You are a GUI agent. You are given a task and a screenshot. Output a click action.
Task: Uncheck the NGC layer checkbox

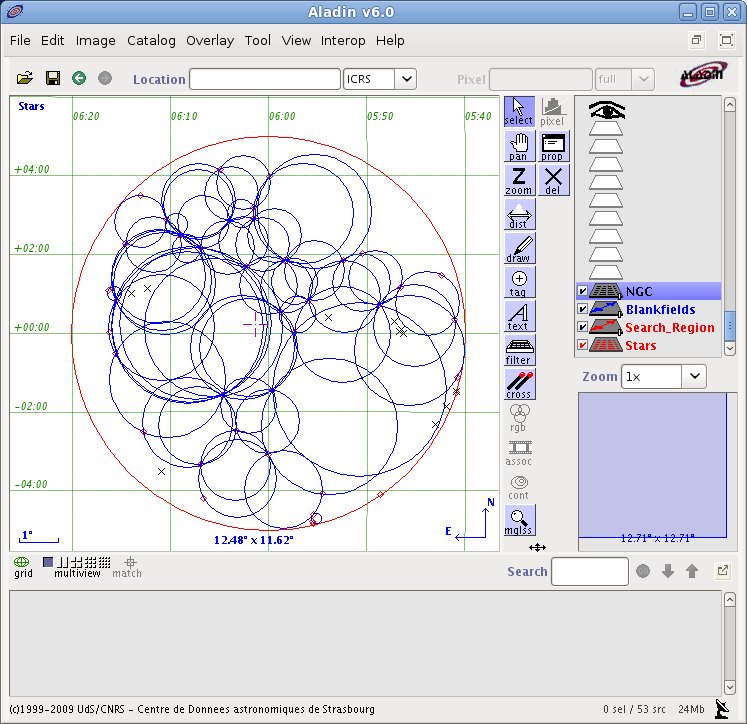point(583,291)
